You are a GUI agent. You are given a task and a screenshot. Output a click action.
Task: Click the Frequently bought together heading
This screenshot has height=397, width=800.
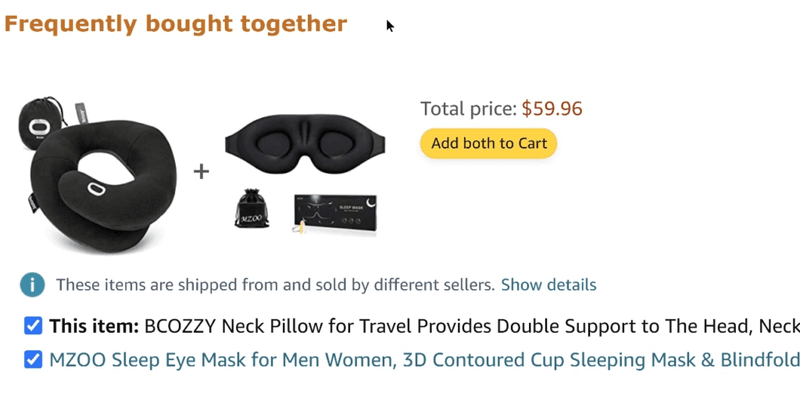(176, 24)
